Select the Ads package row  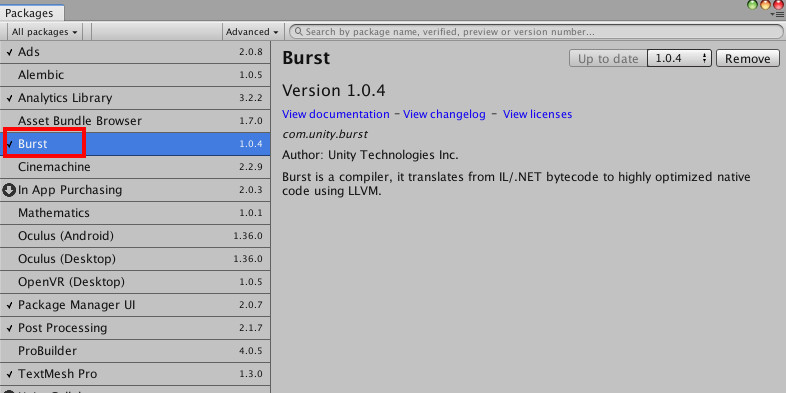[135, 52]
